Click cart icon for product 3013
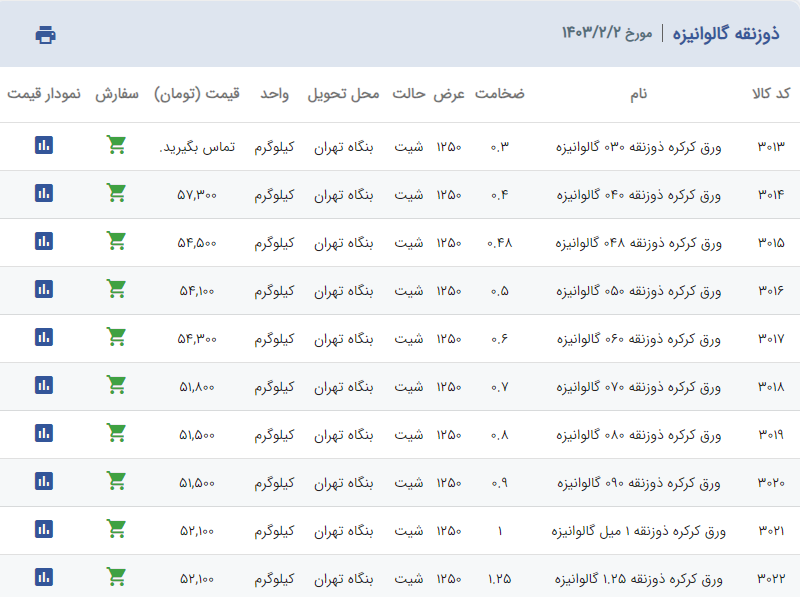The height and width of the screenshot is (597, 800). point(116,145)
